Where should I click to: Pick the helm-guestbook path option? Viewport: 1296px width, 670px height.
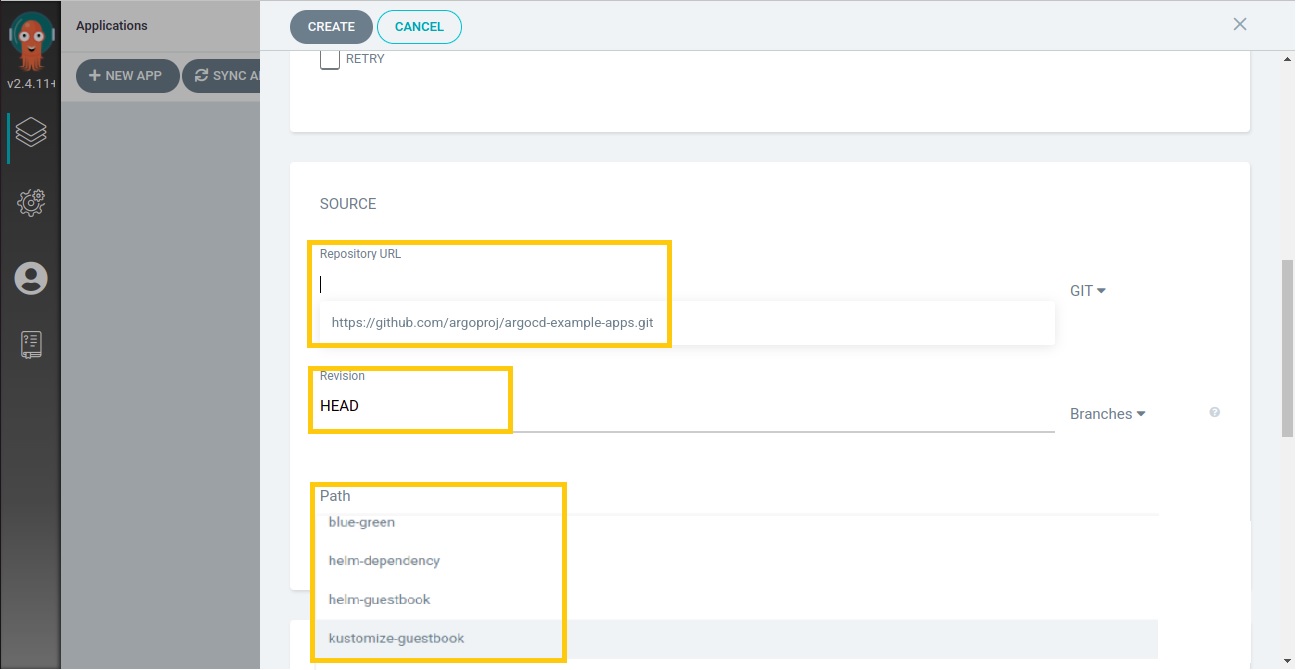[379, 600]
